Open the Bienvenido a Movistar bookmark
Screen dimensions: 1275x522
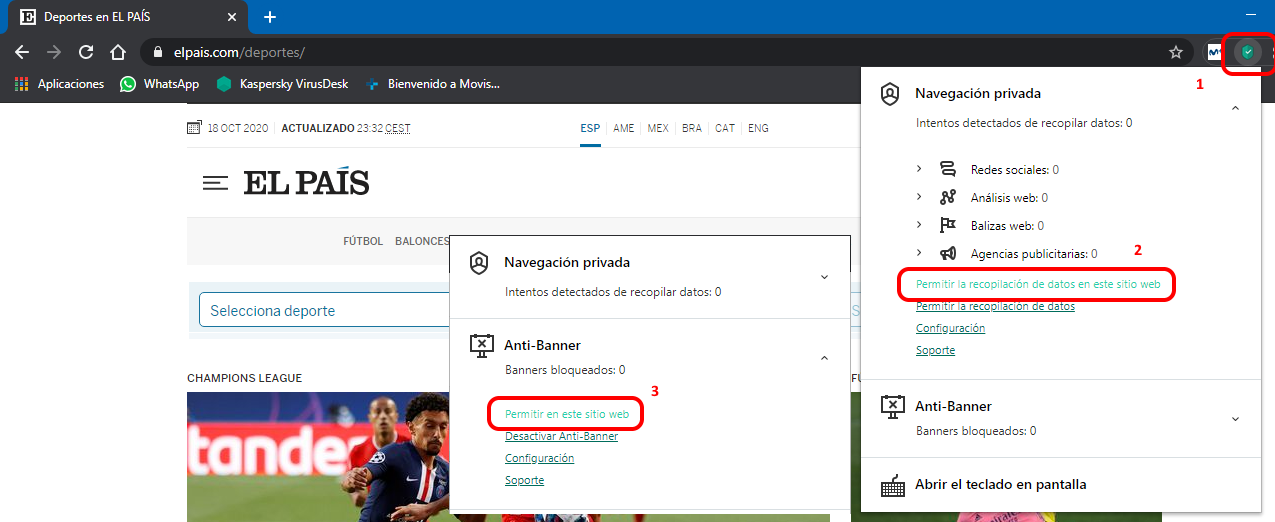[x=432, y=84]
